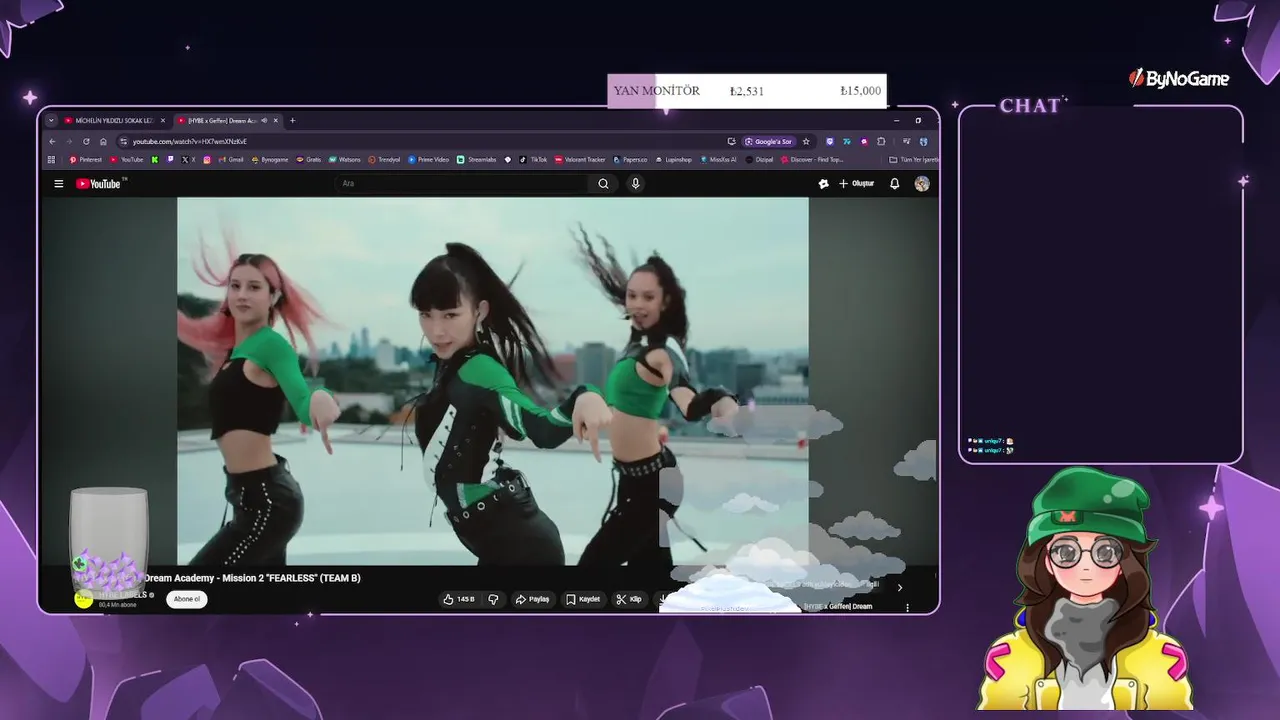
Task: Create a clip with Klip button
Action: point(629,599)
